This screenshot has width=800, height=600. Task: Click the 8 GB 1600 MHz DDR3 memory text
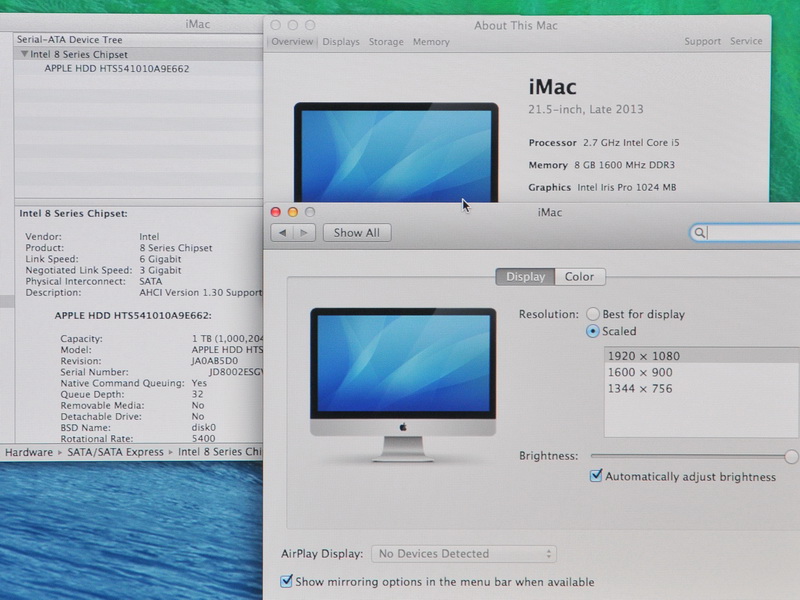(x=624, y=165)
